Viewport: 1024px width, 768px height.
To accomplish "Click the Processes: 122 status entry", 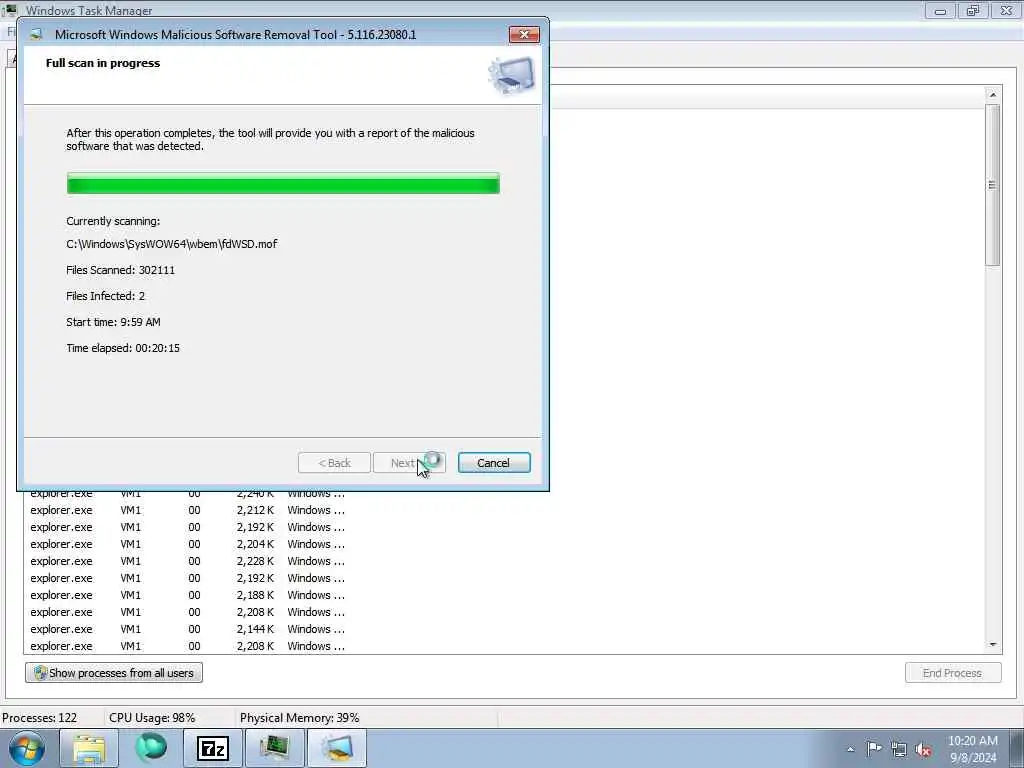I will point(40,718).
